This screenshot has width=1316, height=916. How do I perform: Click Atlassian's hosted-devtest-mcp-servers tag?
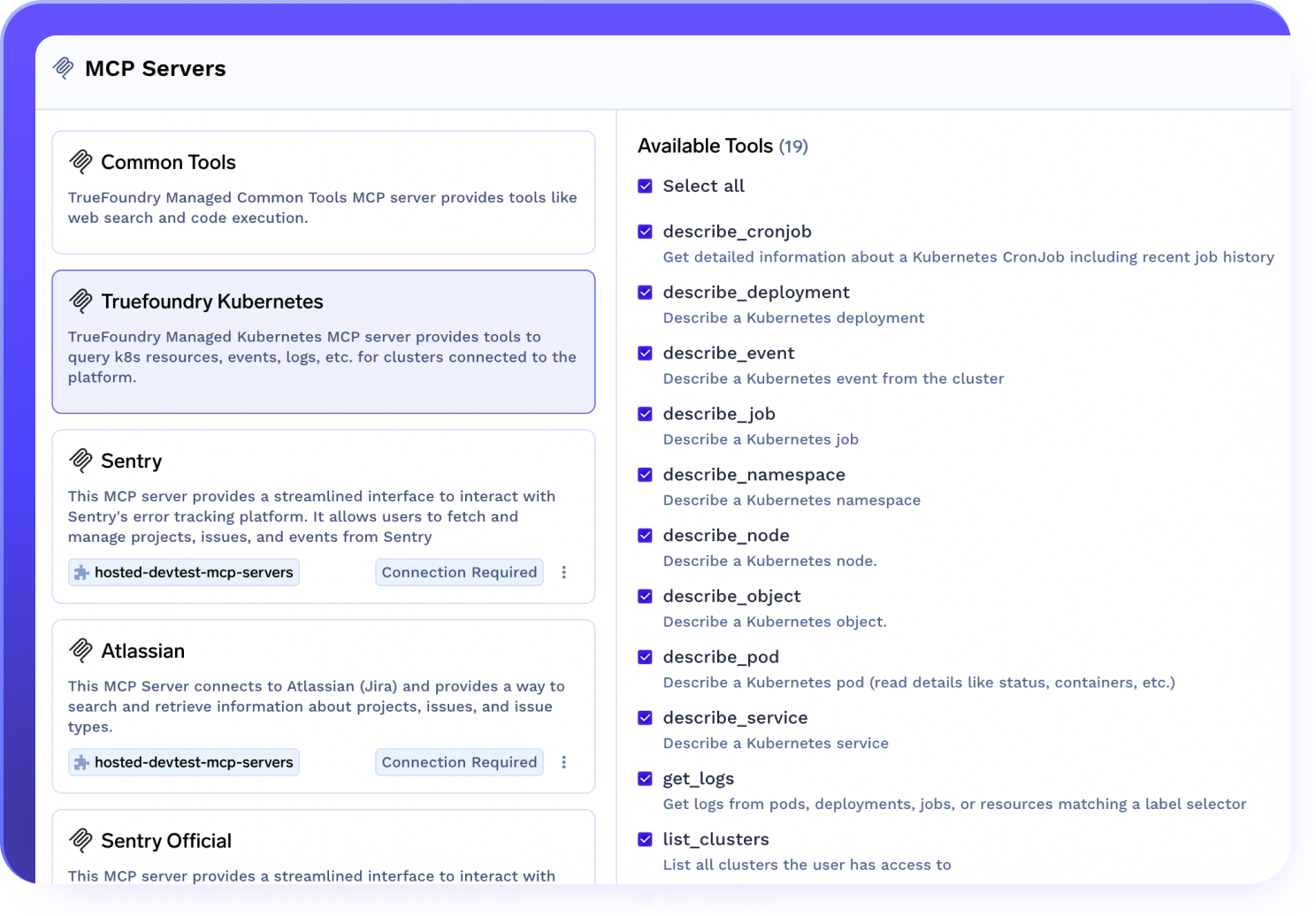coord(184,762)
